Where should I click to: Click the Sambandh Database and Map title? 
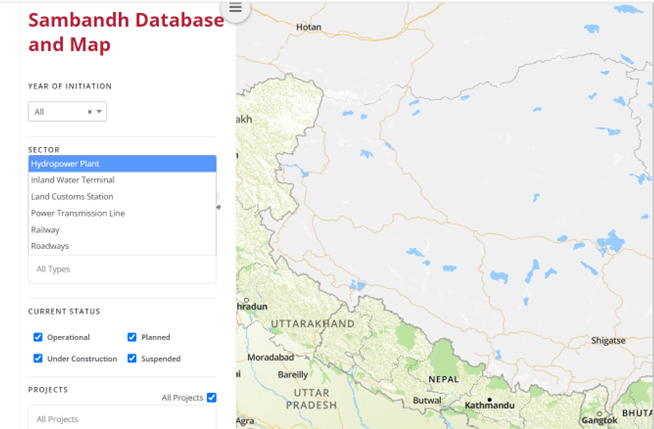pyautogui.click(x=126, y=32)
